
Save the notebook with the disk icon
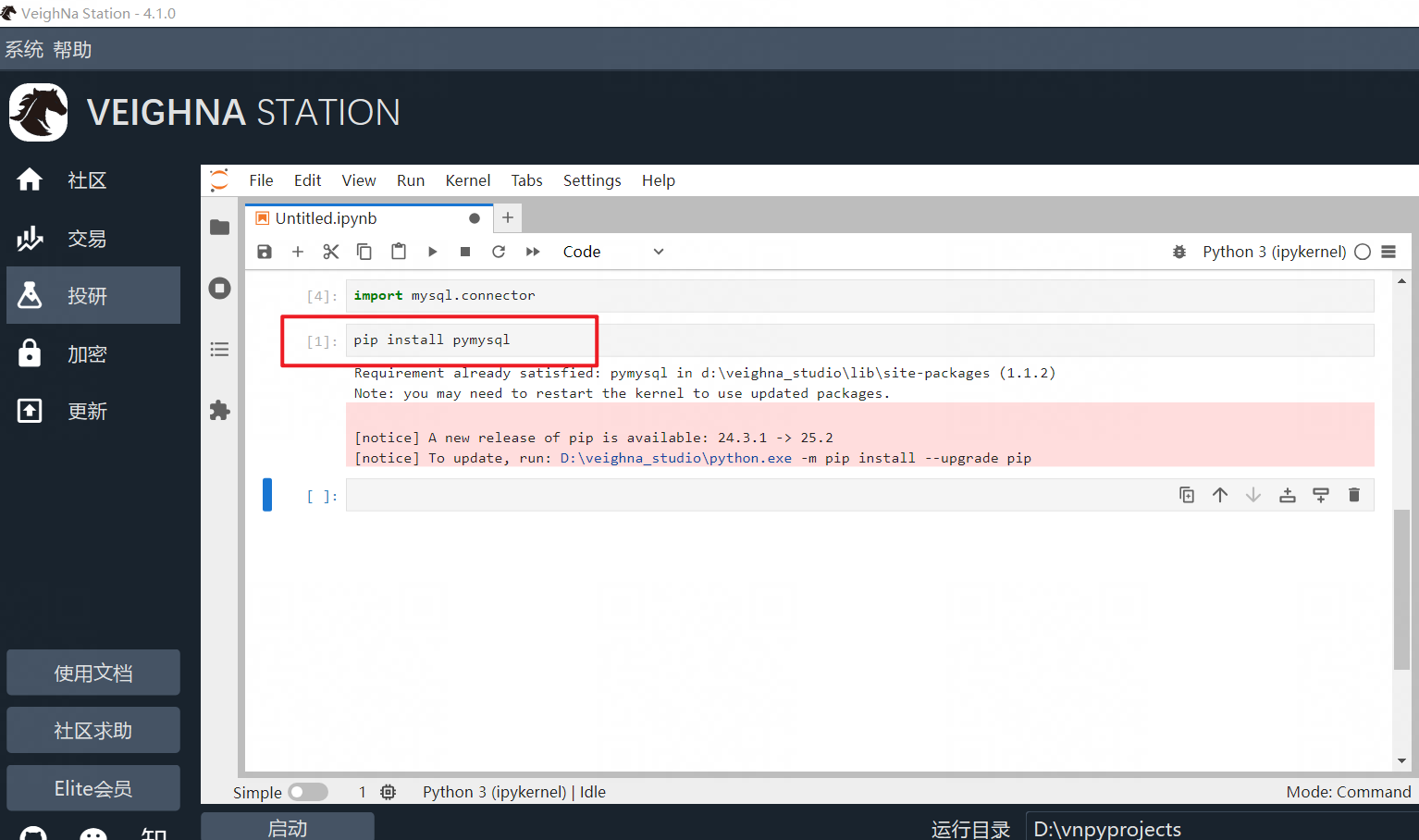point(265,252)
